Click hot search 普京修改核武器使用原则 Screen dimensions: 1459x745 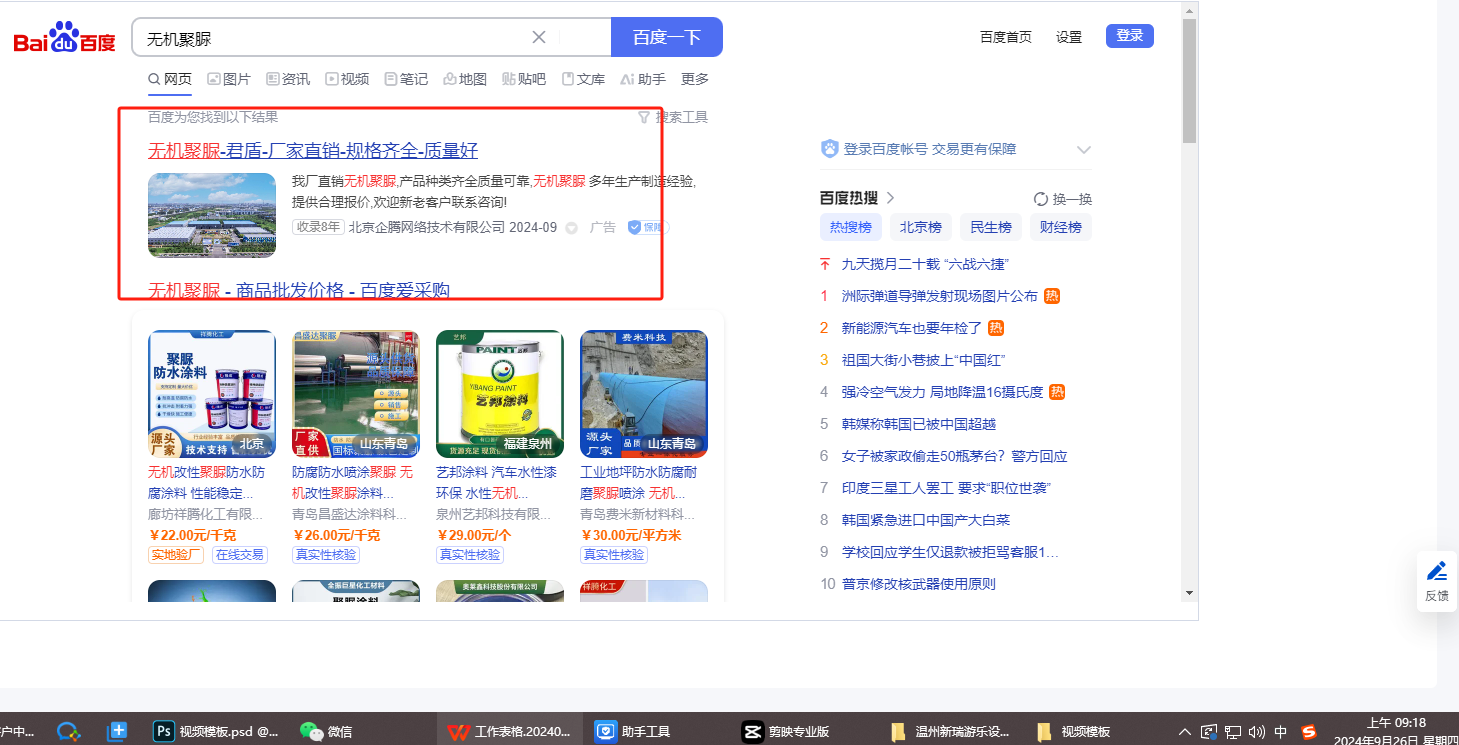coord(919,584)
